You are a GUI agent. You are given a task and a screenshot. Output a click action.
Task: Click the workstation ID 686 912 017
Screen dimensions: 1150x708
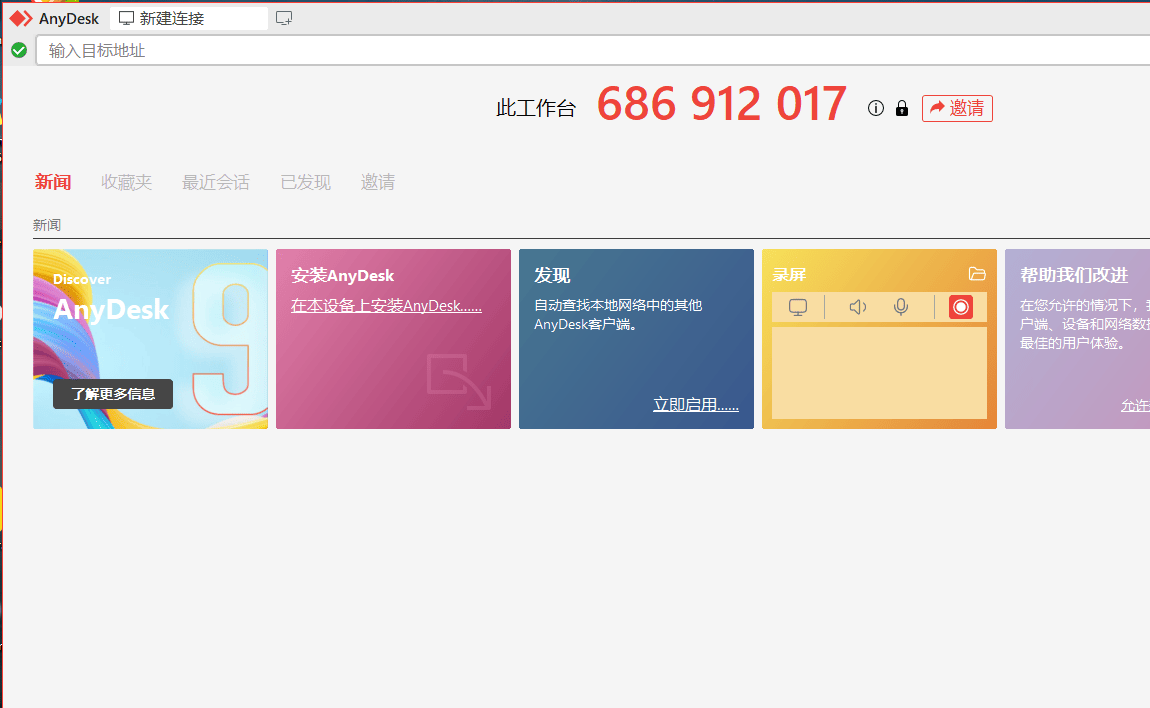tap(722, 103)
